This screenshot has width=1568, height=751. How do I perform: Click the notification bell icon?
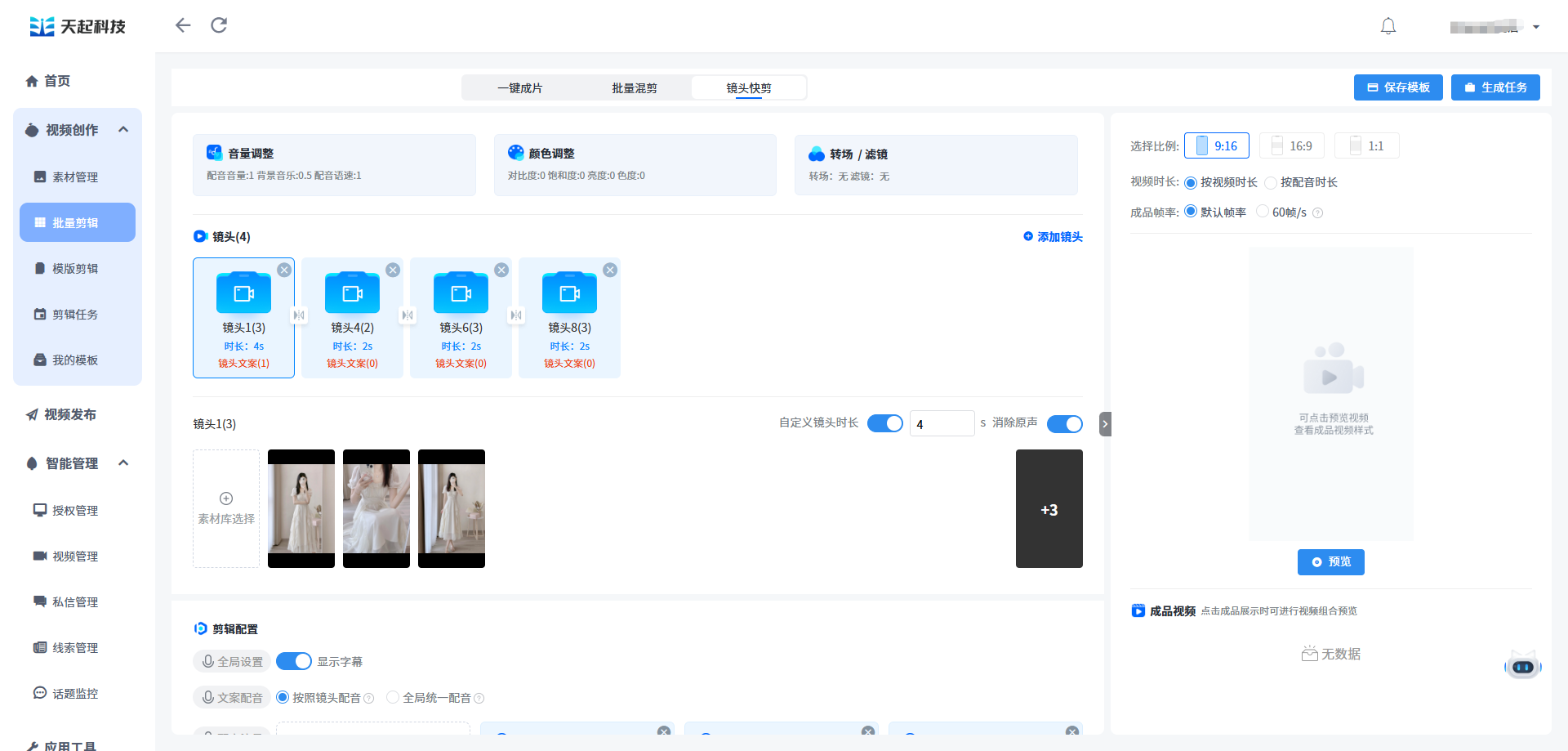[1388, 26]
